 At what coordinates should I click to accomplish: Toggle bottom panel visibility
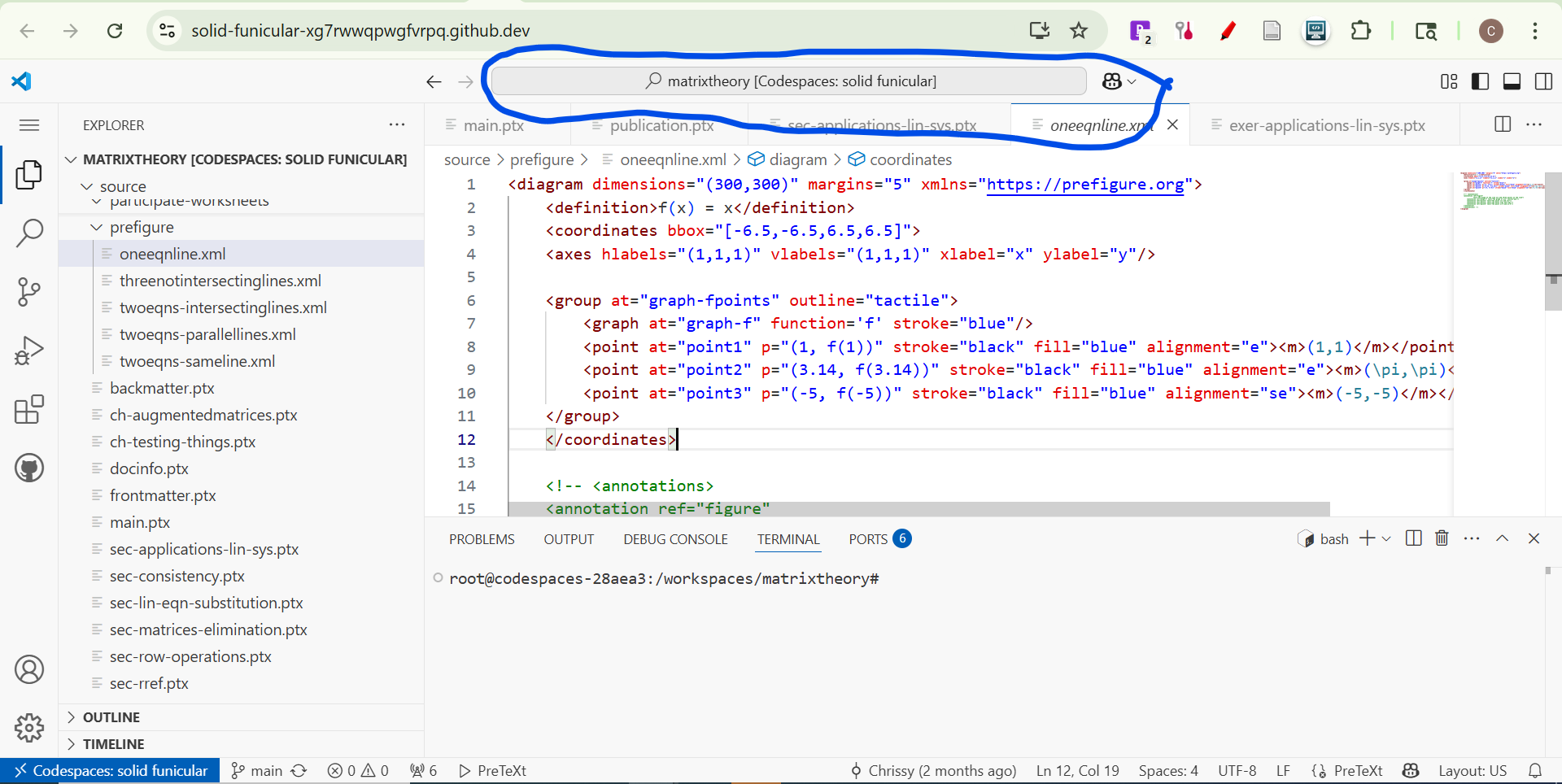tap(1512, 81)
